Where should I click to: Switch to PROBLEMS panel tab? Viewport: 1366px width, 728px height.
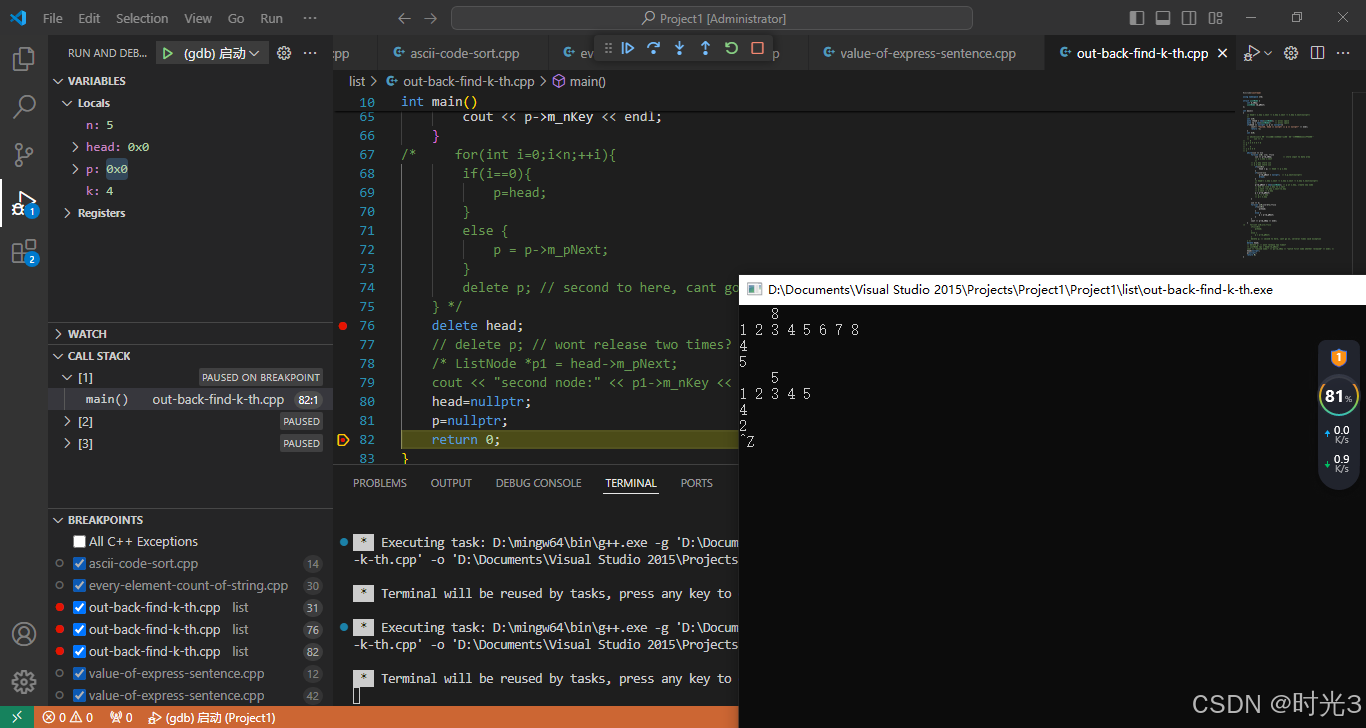(380, 483)
